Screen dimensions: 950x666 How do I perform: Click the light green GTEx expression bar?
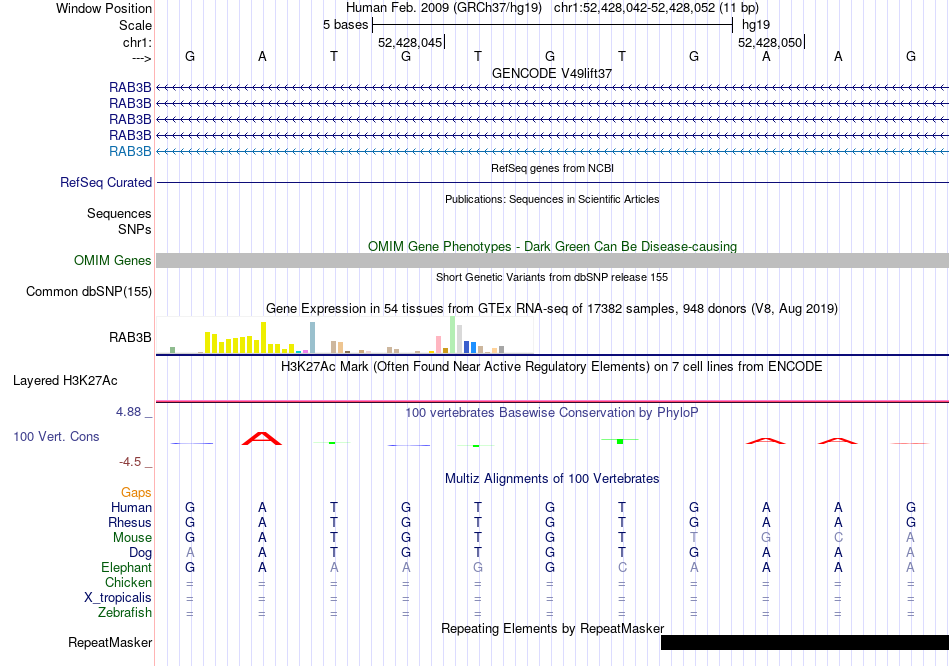tap(453, 335)
